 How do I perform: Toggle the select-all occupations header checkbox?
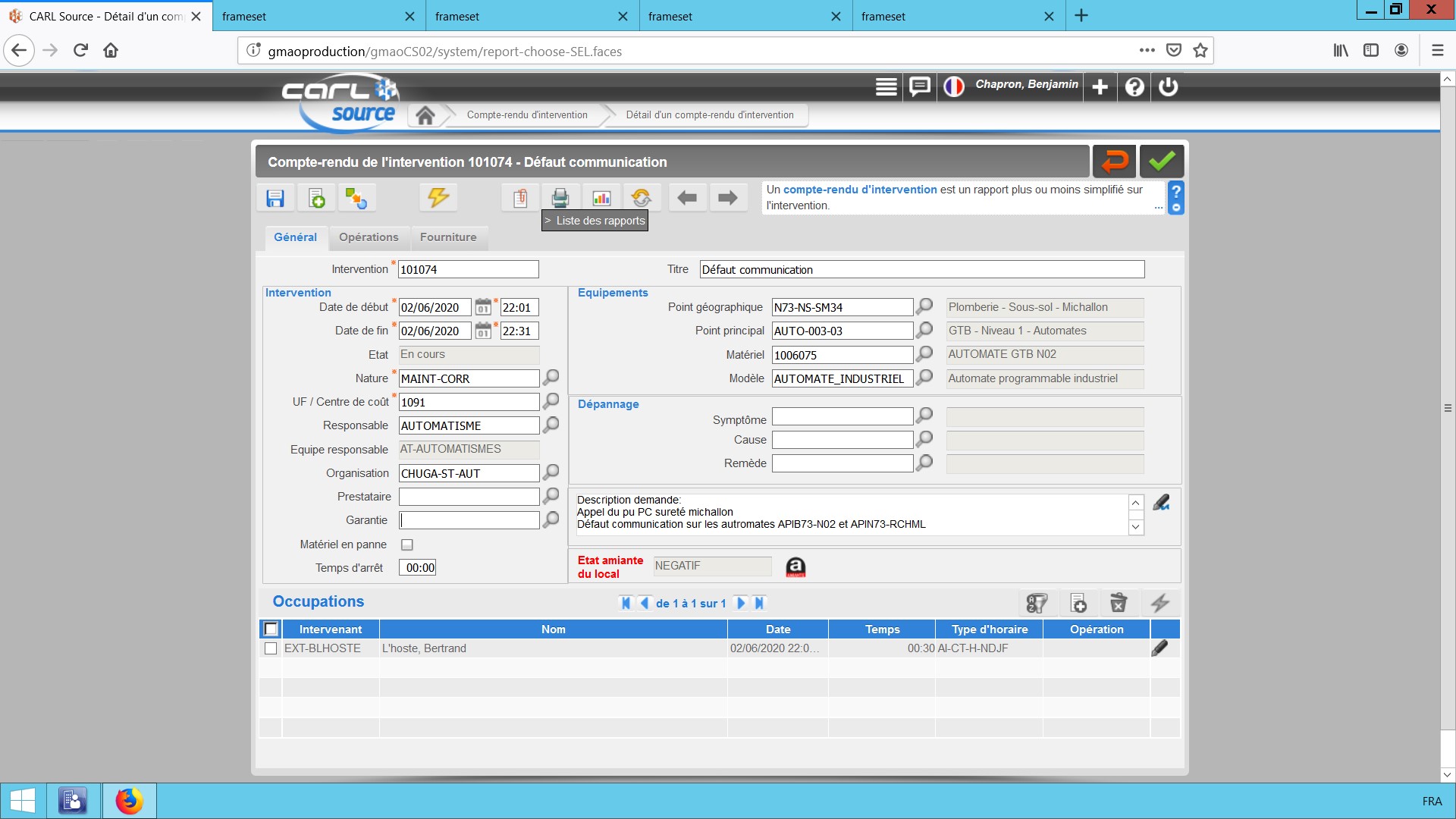tap(271, 629)
